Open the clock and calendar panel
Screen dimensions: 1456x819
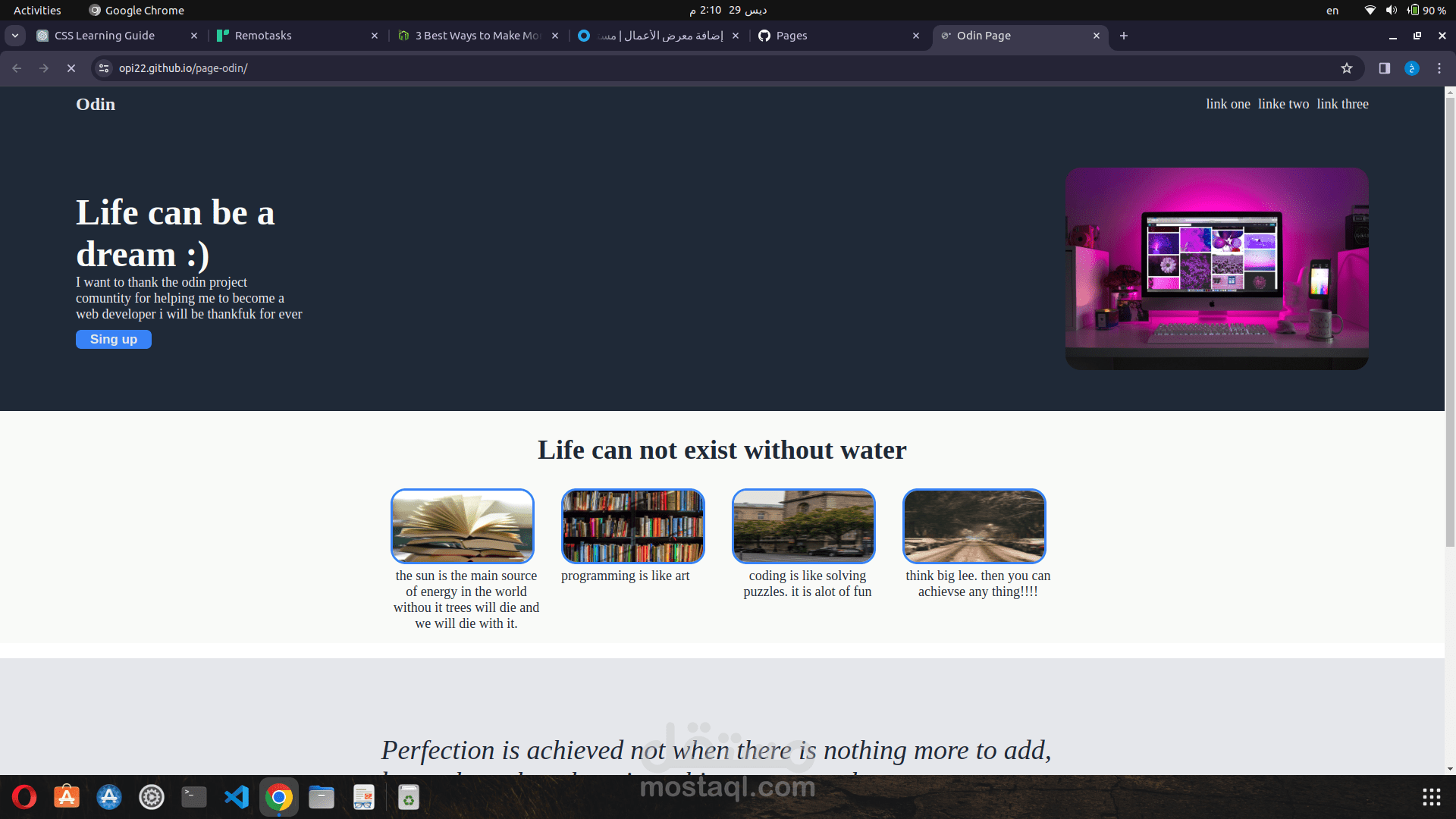[x=728, y=10]
